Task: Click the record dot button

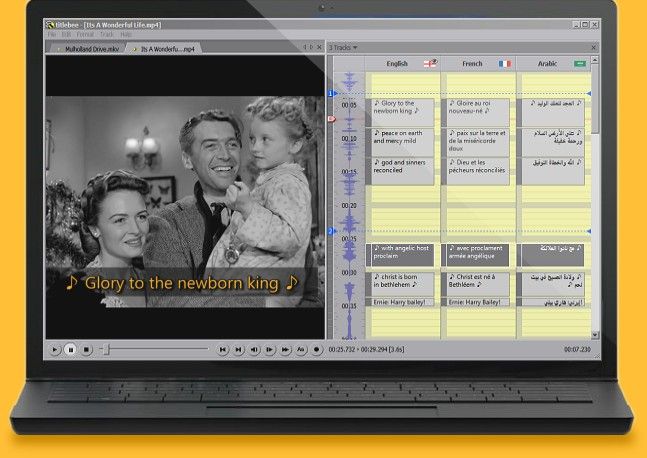Action: (316, 350)
